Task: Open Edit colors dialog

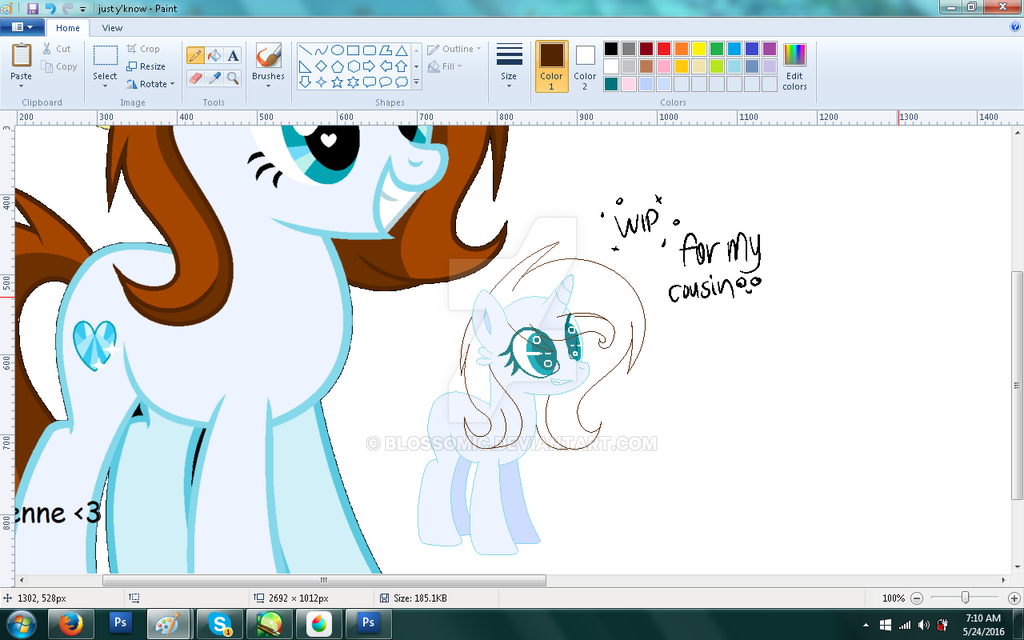Action: point(795,66)
